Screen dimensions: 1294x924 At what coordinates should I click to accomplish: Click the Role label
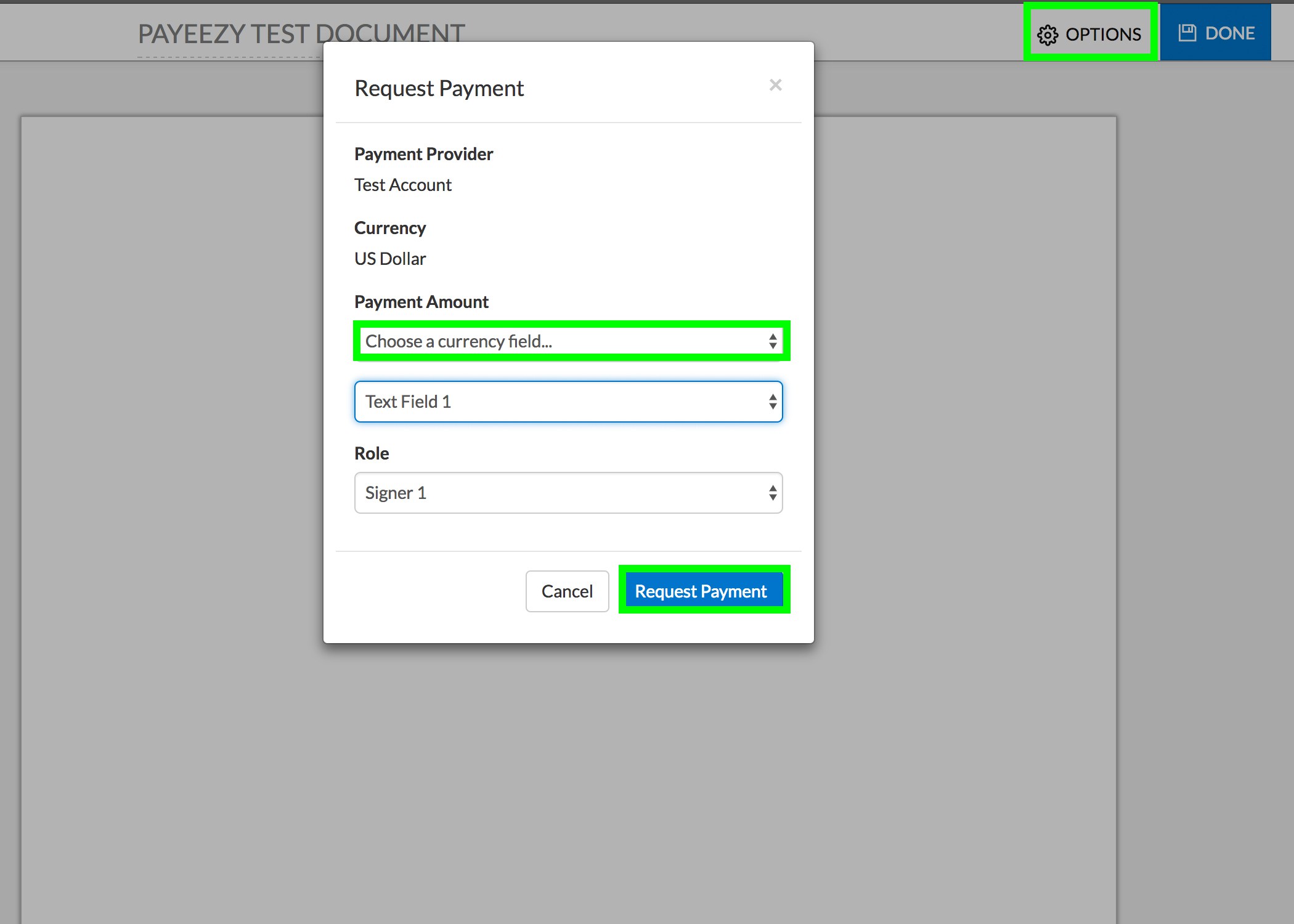[372, 453]
